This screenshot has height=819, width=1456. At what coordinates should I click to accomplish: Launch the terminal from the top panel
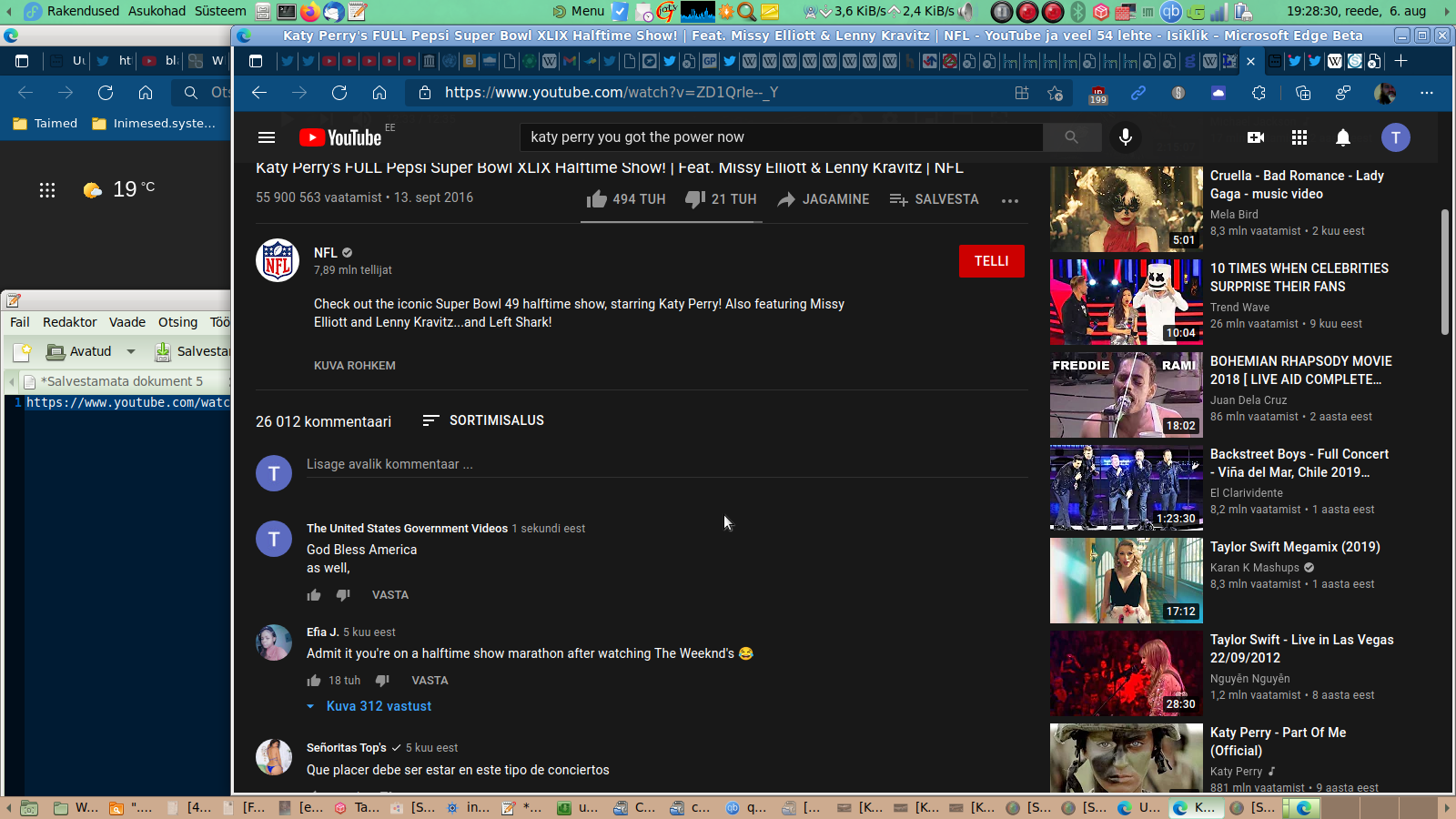(x=287, y=12)
